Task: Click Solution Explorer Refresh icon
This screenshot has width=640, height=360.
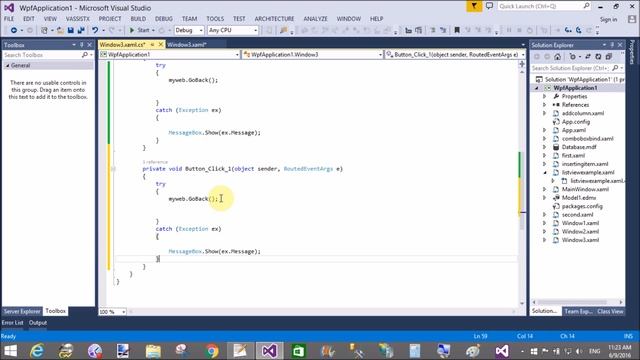Action: click(598, 57)
